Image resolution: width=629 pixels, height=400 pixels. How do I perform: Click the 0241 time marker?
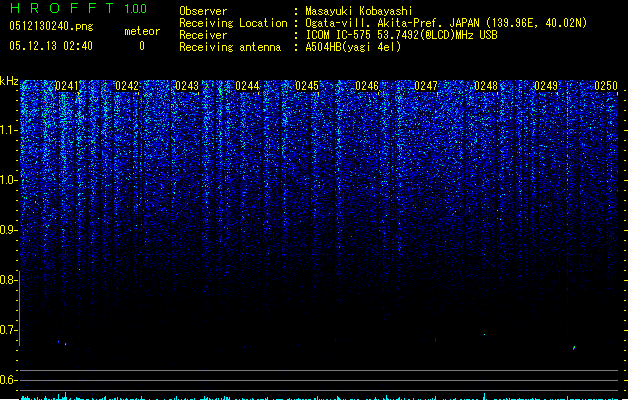[67, 86]
